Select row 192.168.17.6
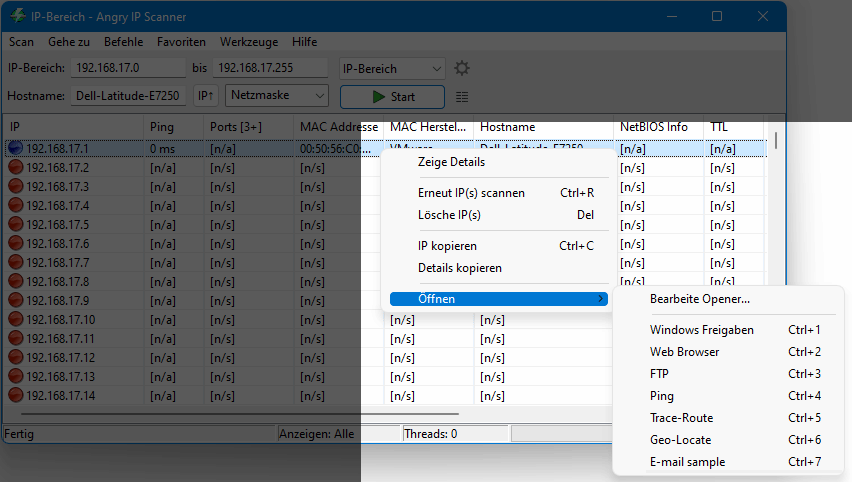Viewport: 852px width, 482px height. click(x=58, y=243)
